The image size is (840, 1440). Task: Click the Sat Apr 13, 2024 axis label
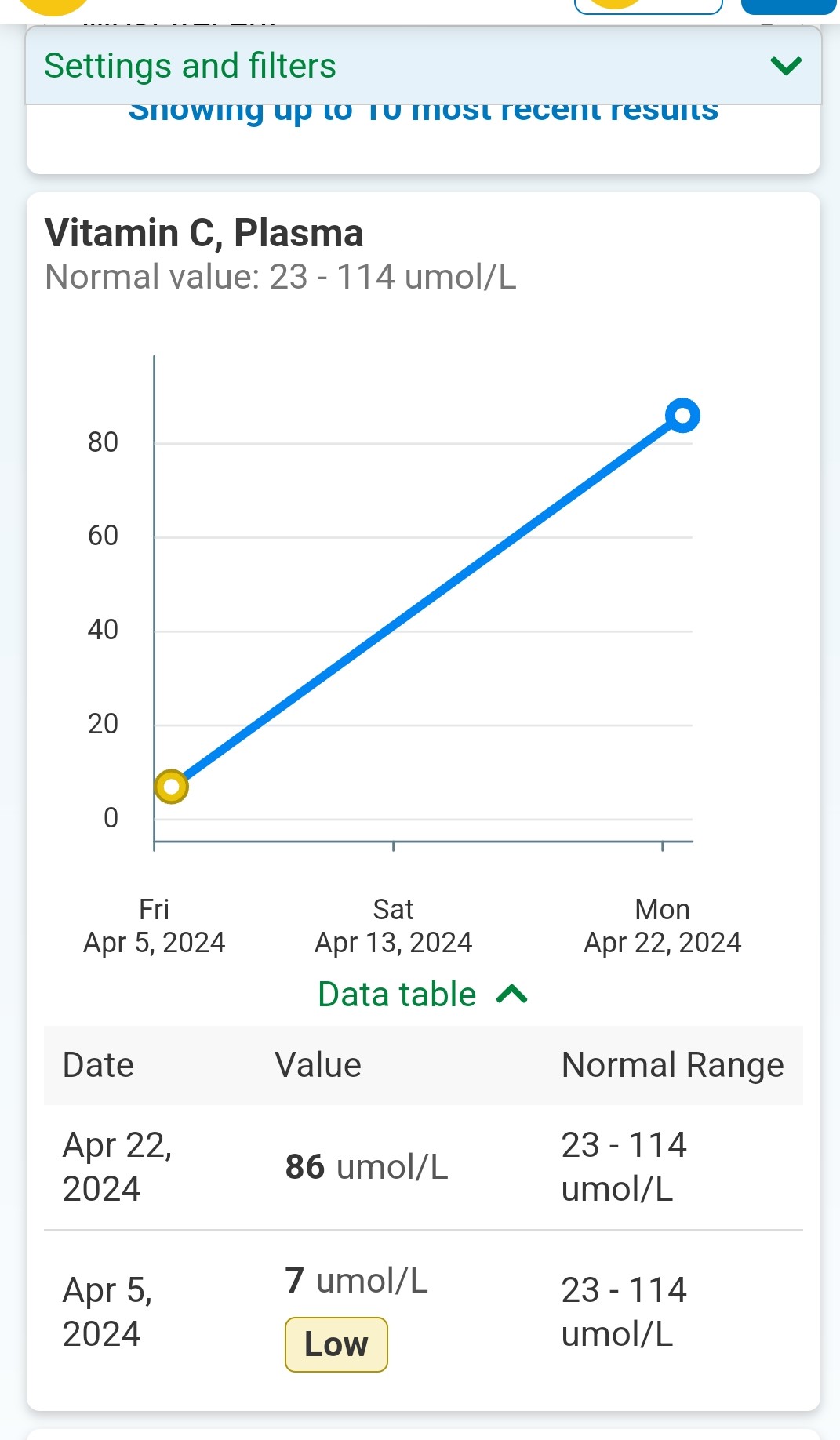[x=393, y=925]
